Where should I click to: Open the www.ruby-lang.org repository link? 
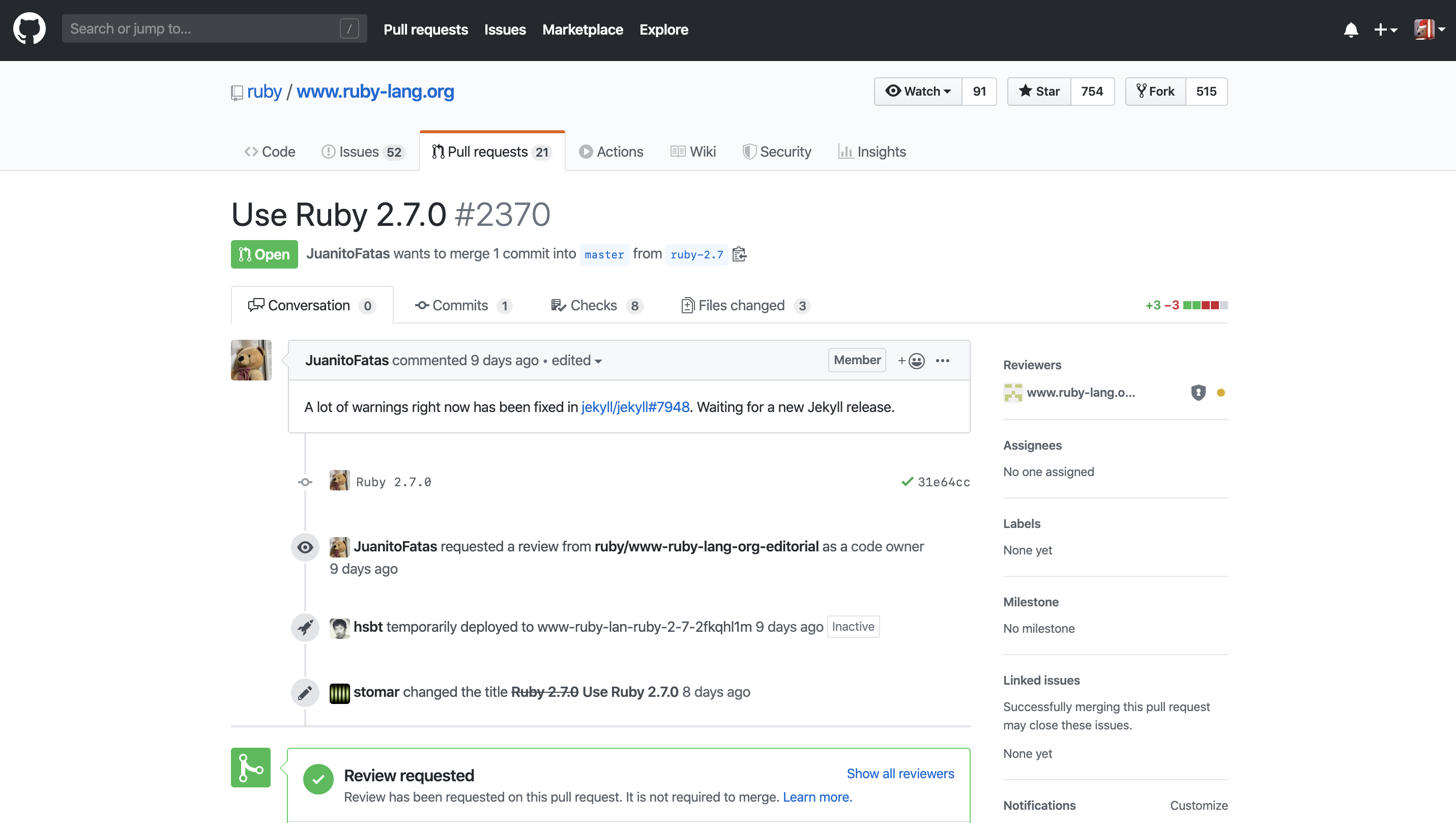(375, 91)
